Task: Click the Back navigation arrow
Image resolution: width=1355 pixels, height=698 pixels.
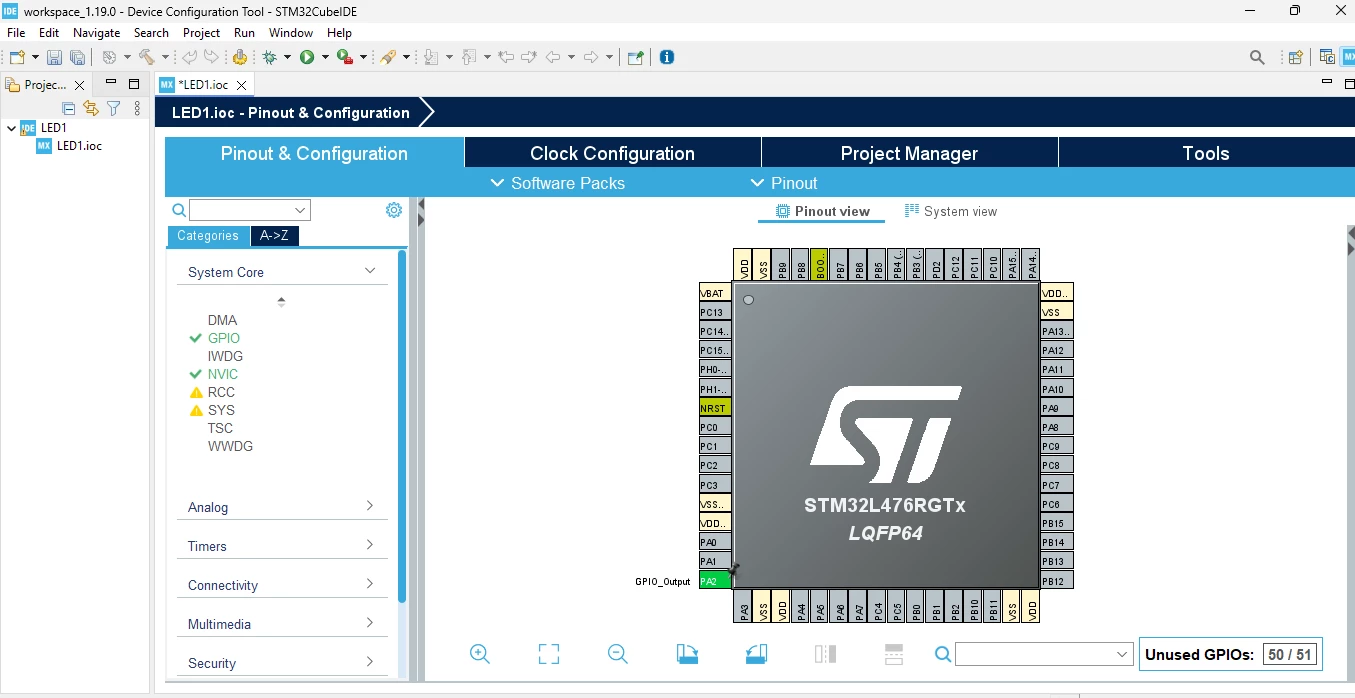Action: tap(552, 57)
